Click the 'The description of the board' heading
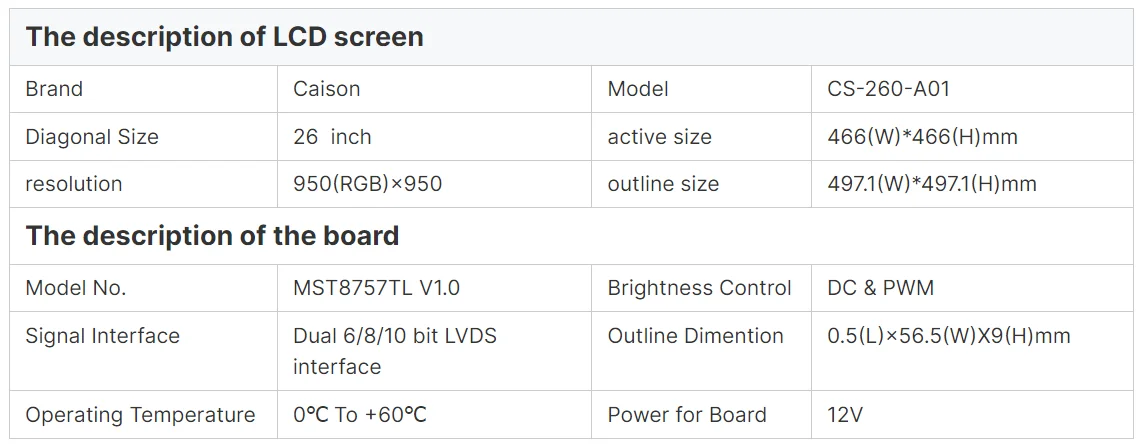This screenshot has width=1144, height=448. tap(212, 236)
